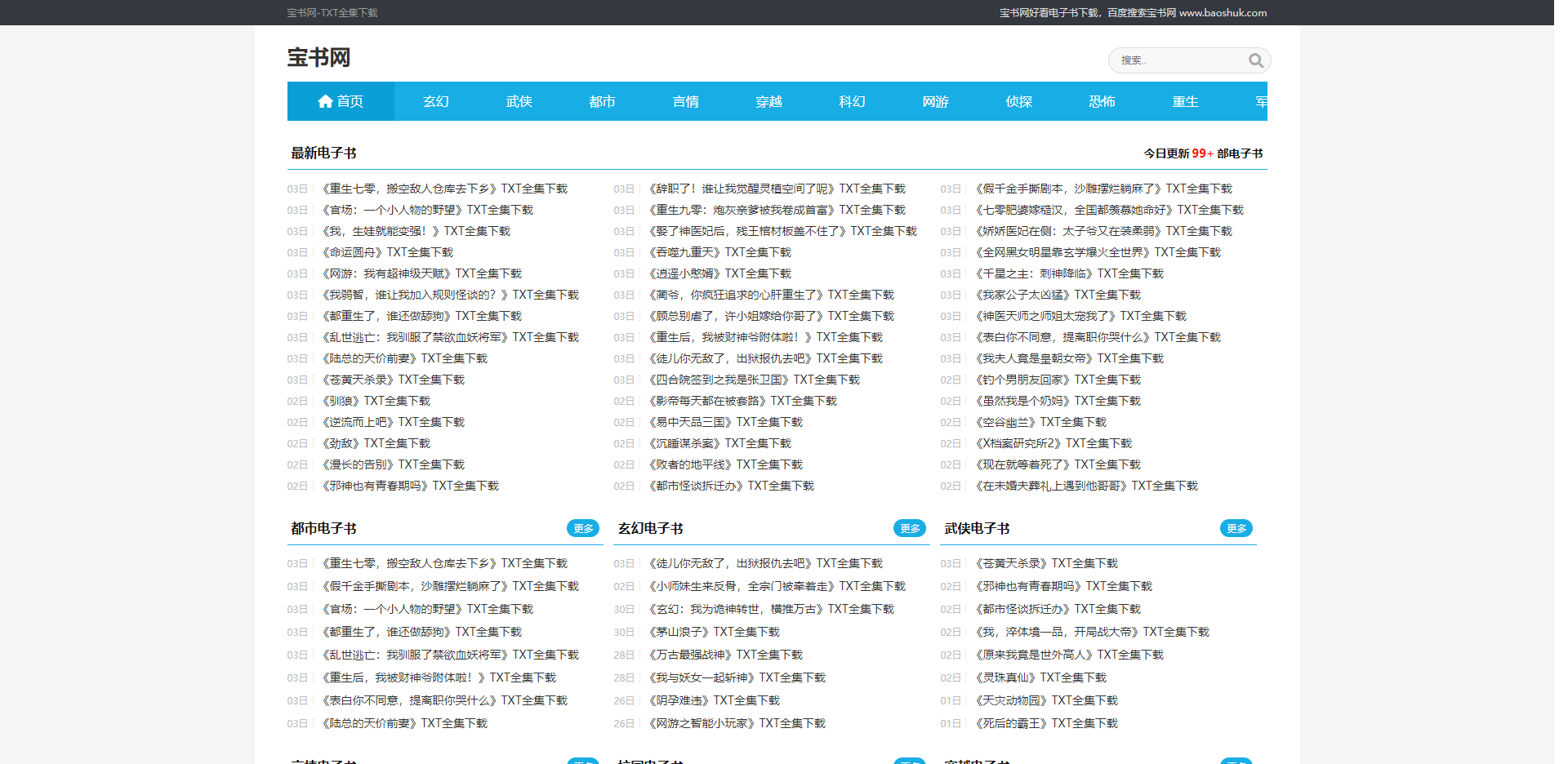This screenshot has width=1568, height=764.
Task: Open 《天灾动物园》TXT全集下载 link
Action: [1045, 700]
